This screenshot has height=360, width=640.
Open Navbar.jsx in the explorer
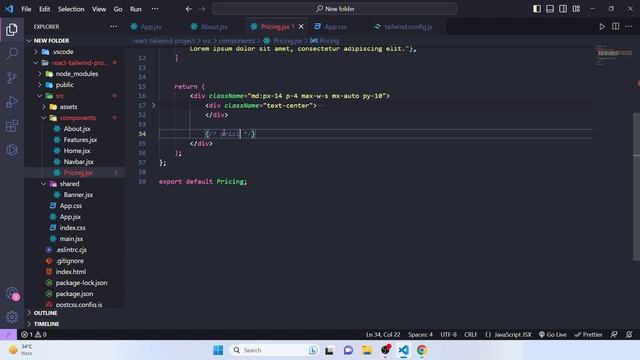tap(78, 162)
